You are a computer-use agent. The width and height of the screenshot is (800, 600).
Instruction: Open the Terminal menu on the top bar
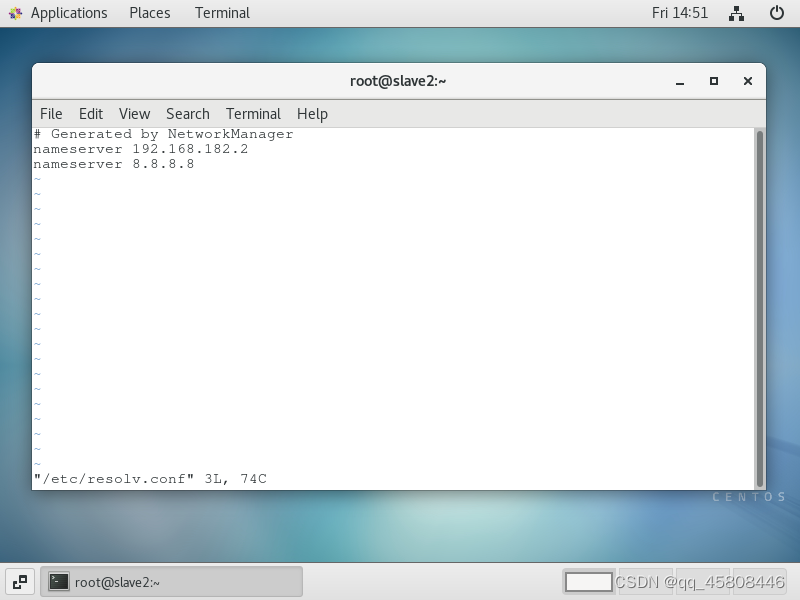(221, 13)
